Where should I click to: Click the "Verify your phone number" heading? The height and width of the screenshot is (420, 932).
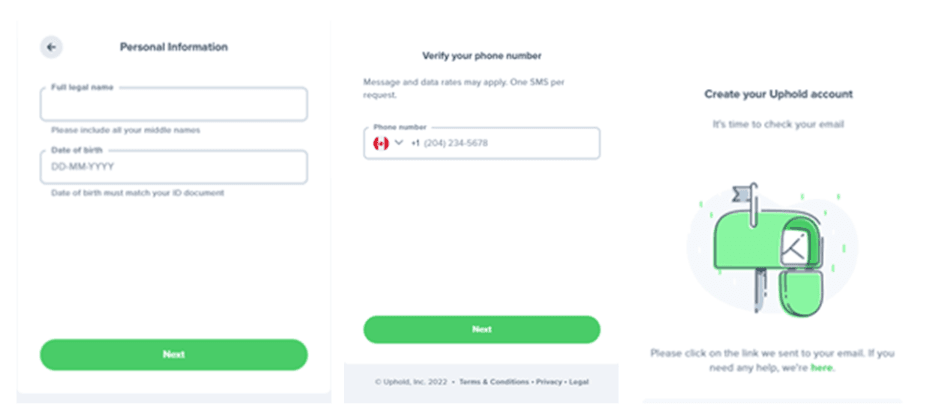coord(482,56)
